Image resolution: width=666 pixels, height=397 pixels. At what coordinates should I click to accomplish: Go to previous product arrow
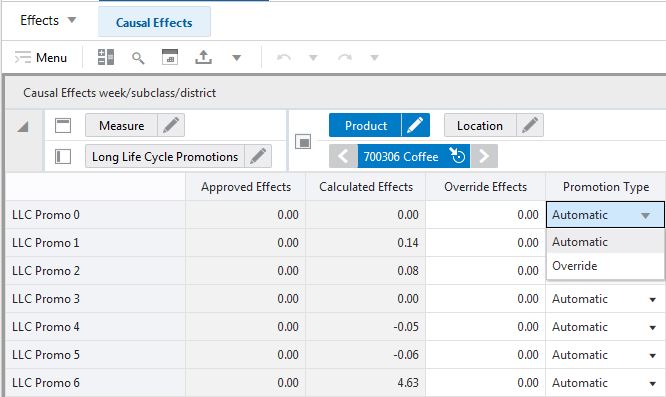343,156
